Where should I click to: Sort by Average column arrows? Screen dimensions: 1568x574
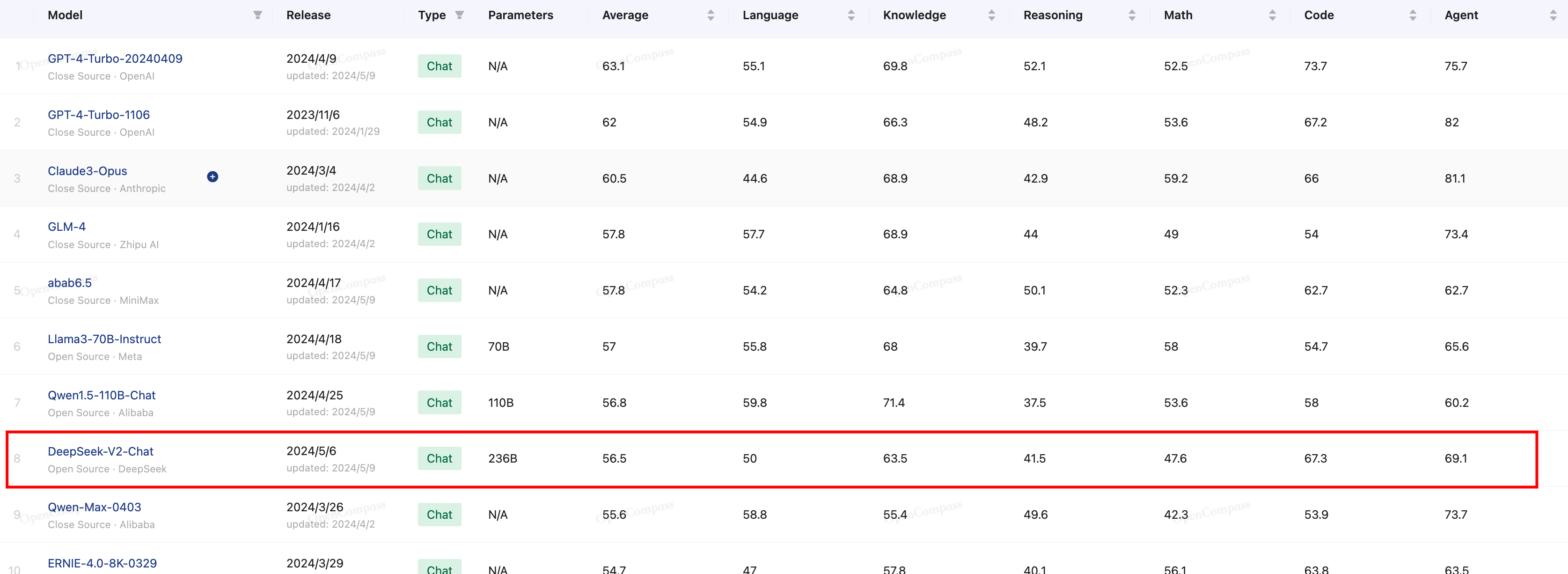click(711, 15)
